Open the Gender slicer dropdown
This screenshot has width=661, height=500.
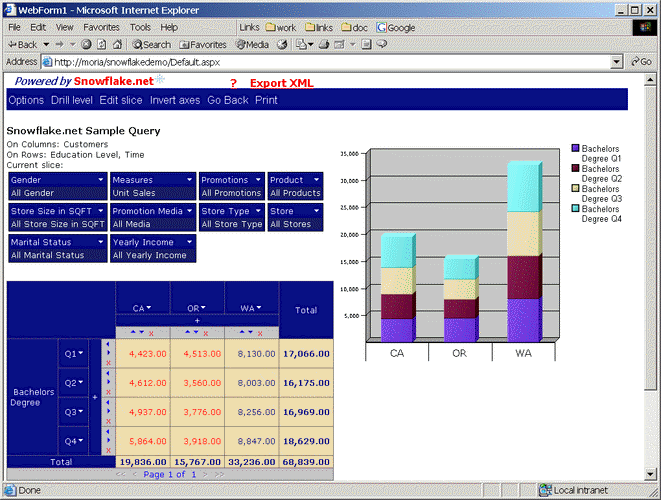(x=101, y=180)
